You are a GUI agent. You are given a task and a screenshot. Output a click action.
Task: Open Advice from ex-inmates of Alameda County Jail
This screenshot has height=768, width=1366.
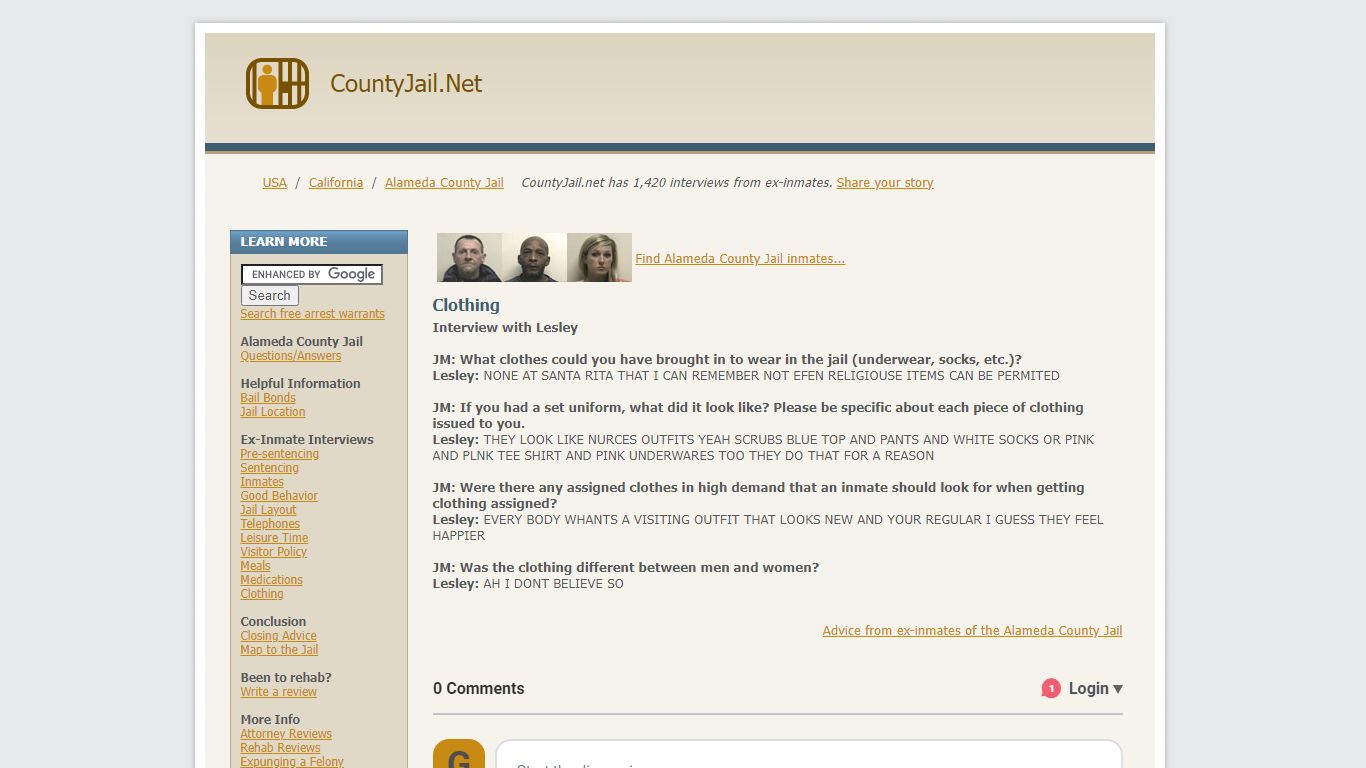[972, 631]
